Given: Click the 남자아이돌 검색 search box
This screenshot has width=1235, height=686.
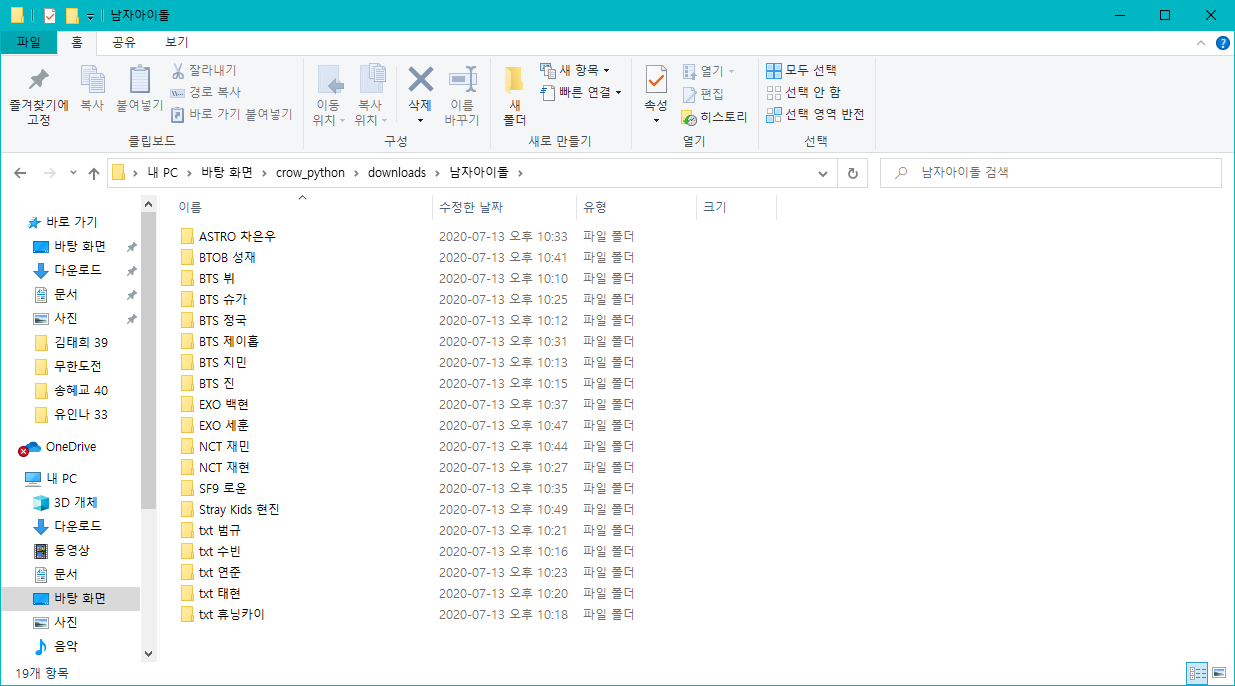Looking at the screenshot, I should pyautogui.click(x=1050, y=173).
